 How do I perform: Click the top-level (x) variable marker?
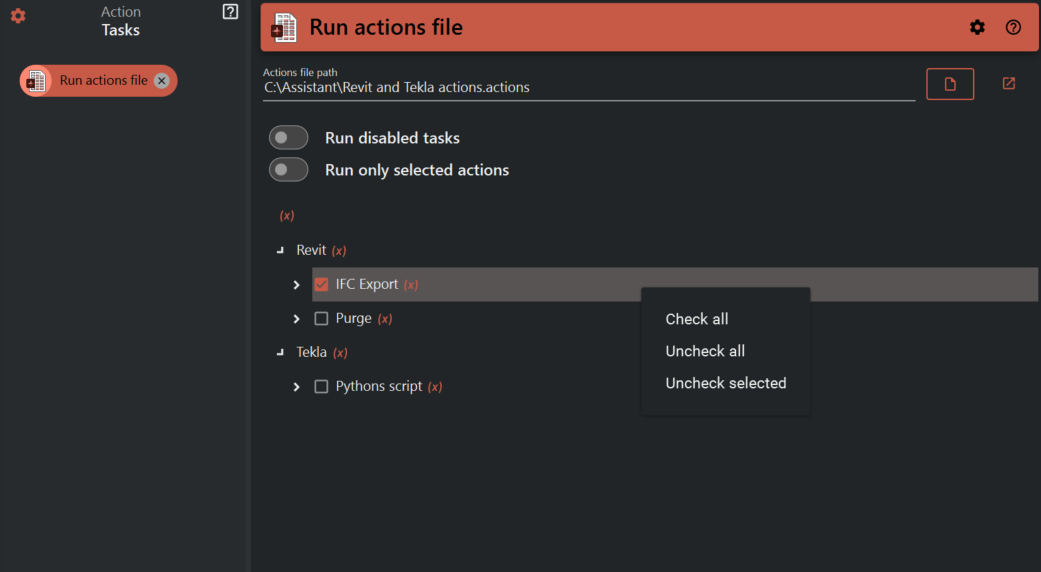pyautogui.click(x=287, y=216)
